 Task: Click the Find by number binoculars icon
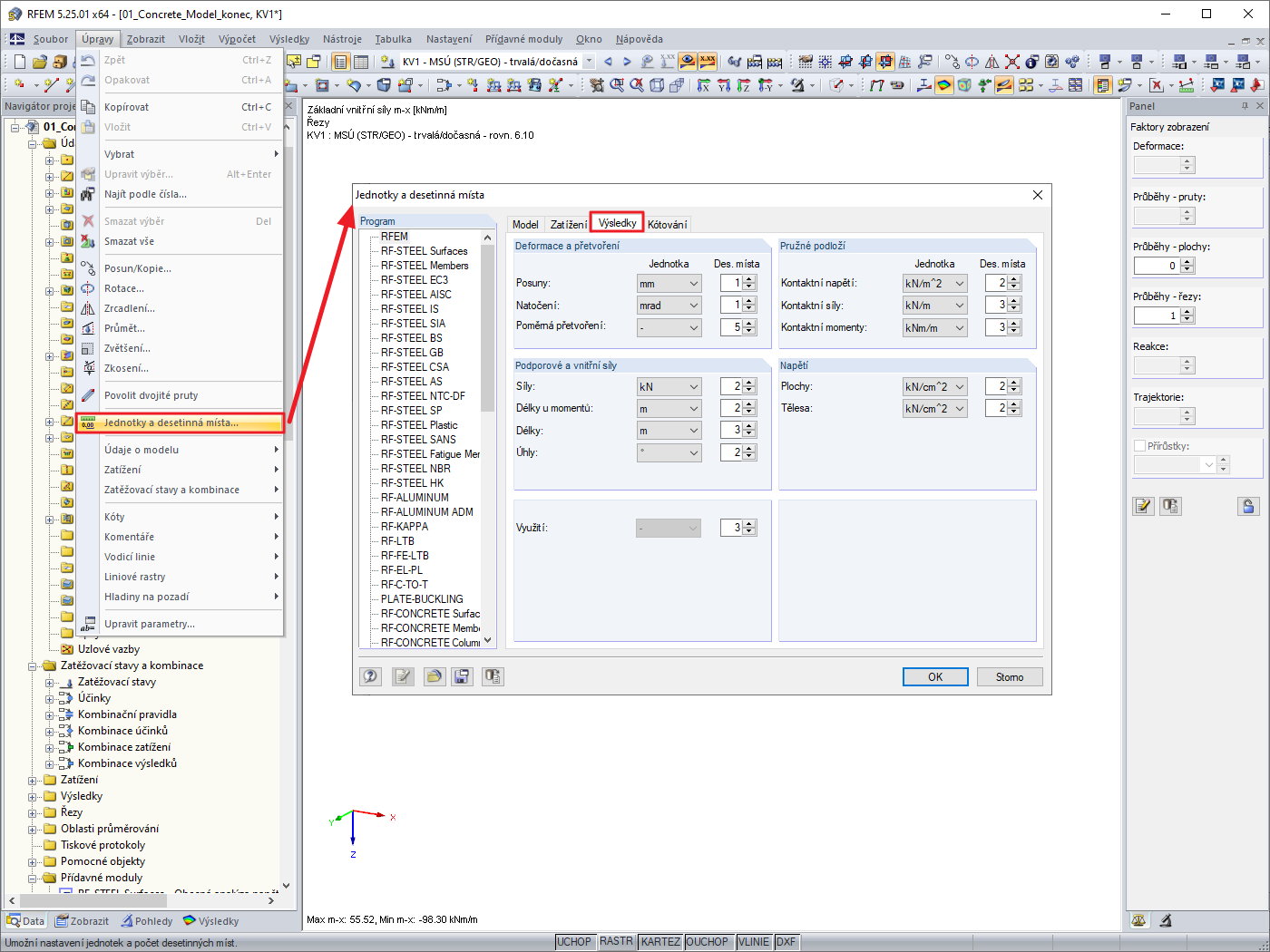[x=88, y=194]
